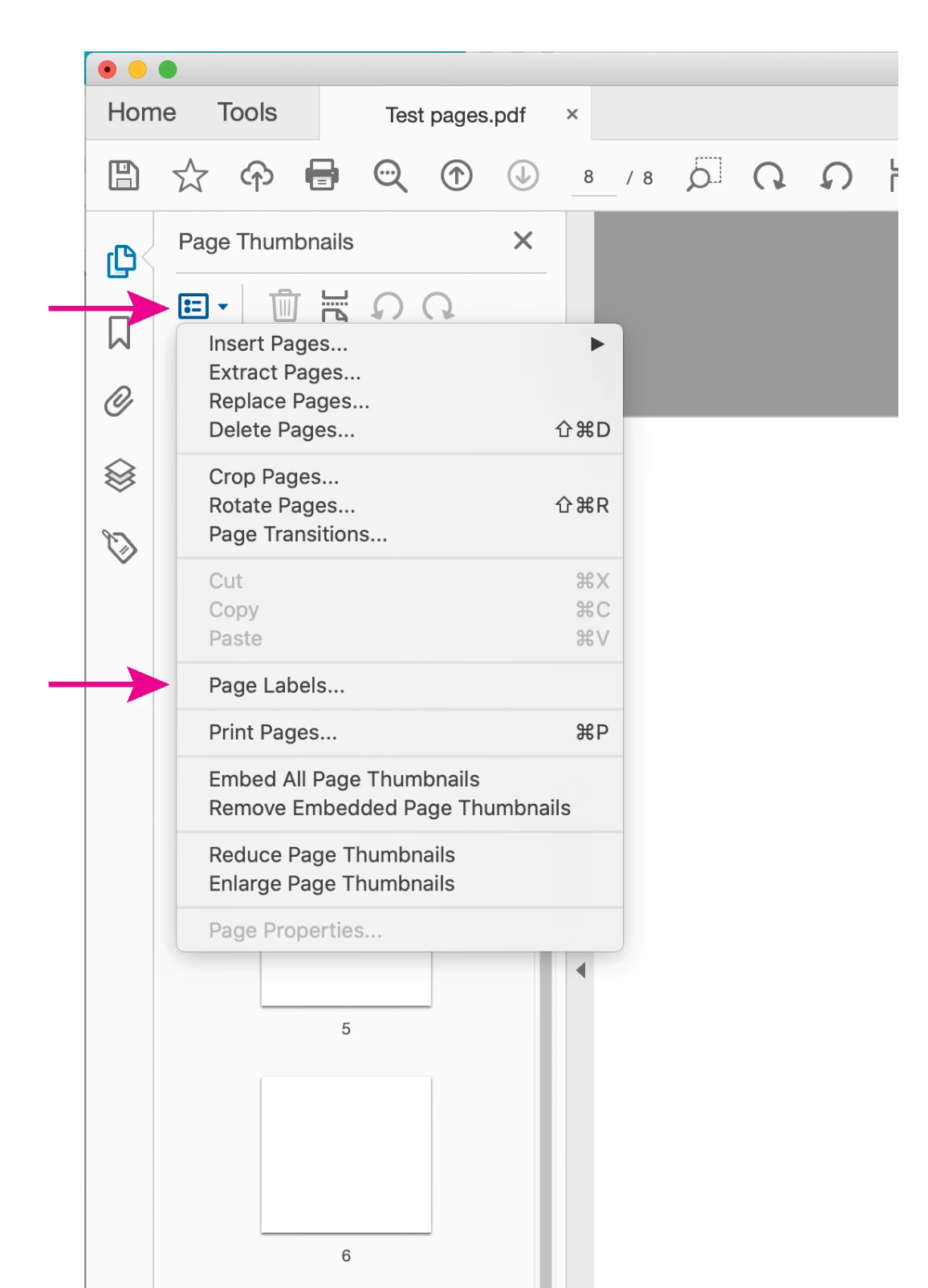Viewport: 928px width, 1288px height.
Task: Delete pages with trash icon
Action: (284, 306)
